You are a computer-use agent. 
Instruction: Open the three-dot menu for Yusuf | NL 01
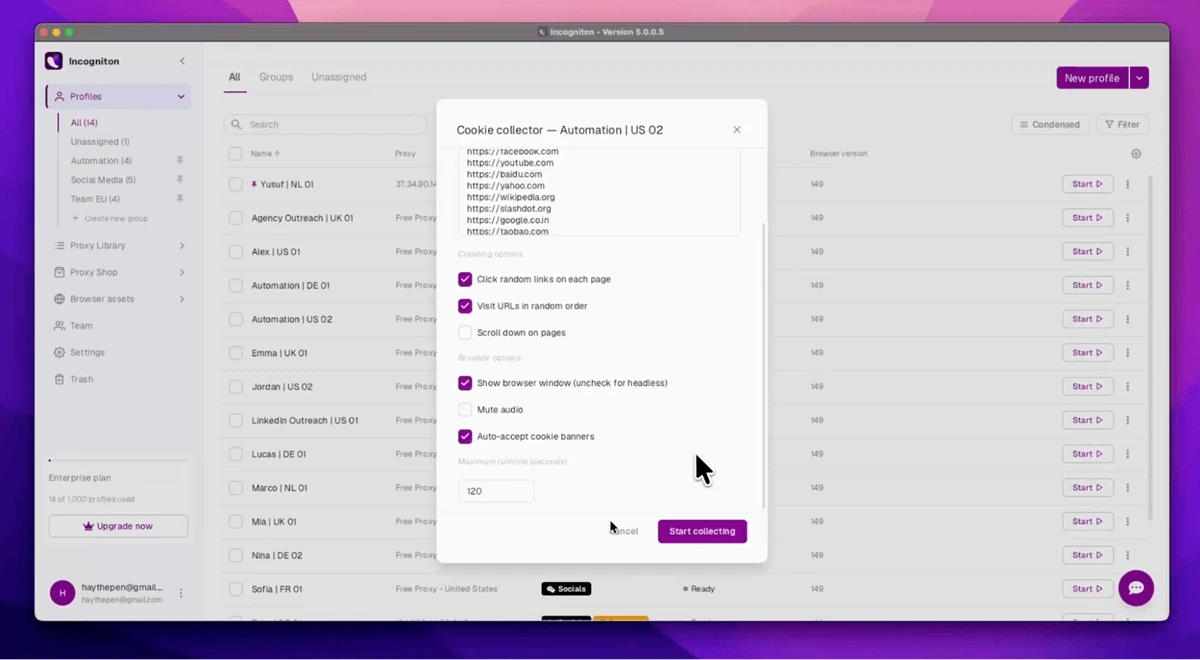pyautogui.click(x=1127, y=184)
